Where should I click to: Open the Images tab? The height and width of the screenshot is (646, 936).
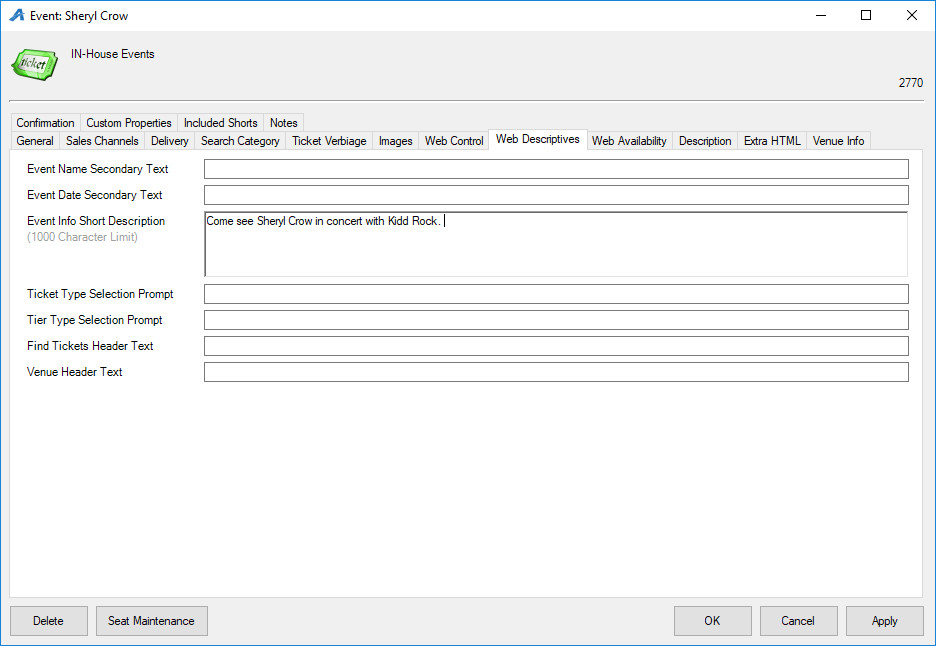coord(396,141)
